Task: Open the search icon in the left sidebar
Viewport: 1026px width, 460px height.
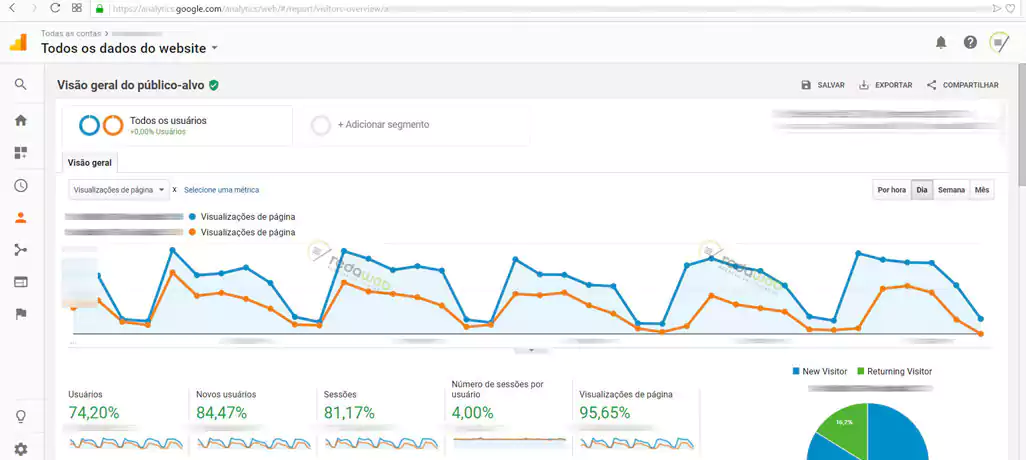Action: [20, 84]
